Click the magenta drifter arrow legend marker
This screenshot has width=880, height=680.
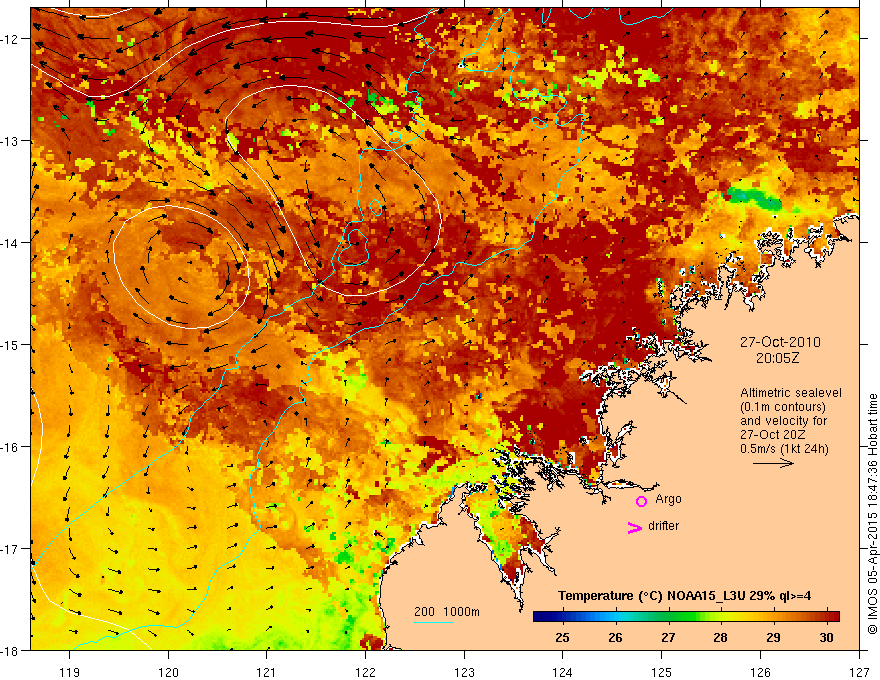click(x=634, y=527)
